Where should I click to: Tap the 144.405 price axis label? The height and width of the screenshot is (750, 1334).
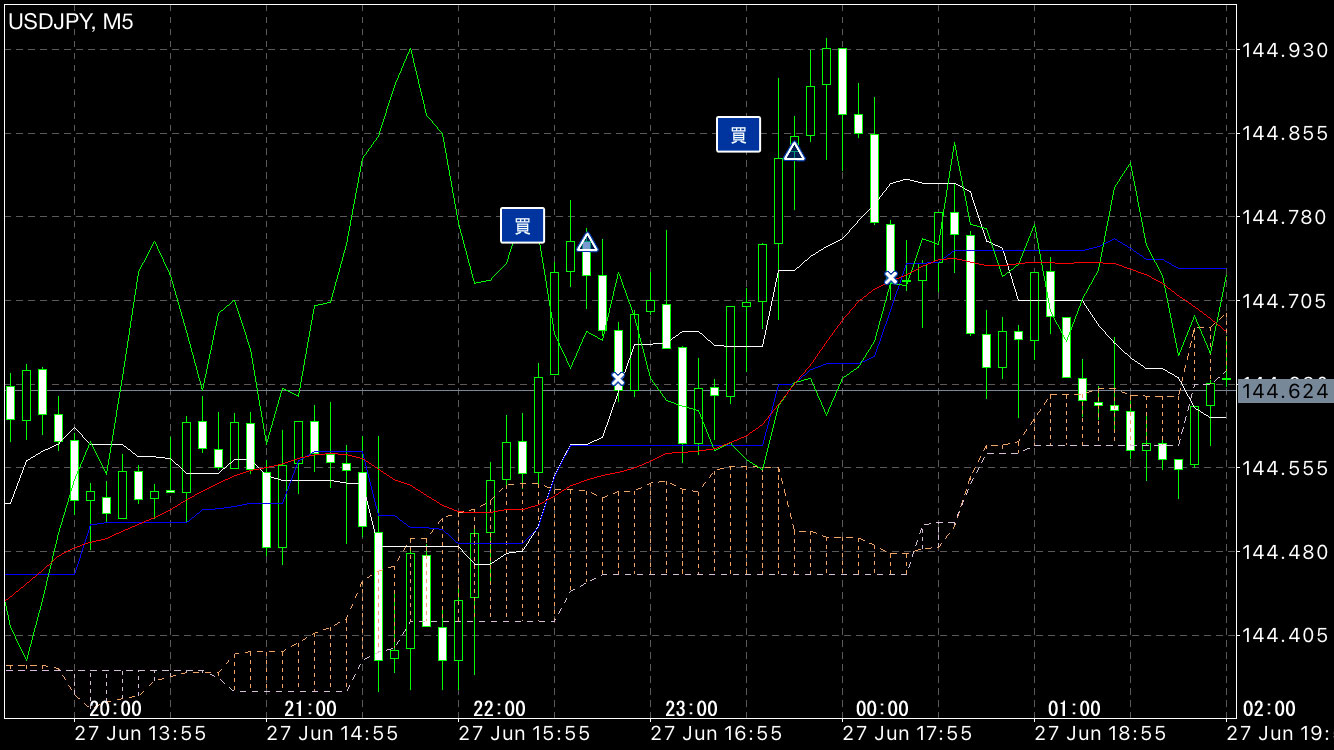point(1283,635)
